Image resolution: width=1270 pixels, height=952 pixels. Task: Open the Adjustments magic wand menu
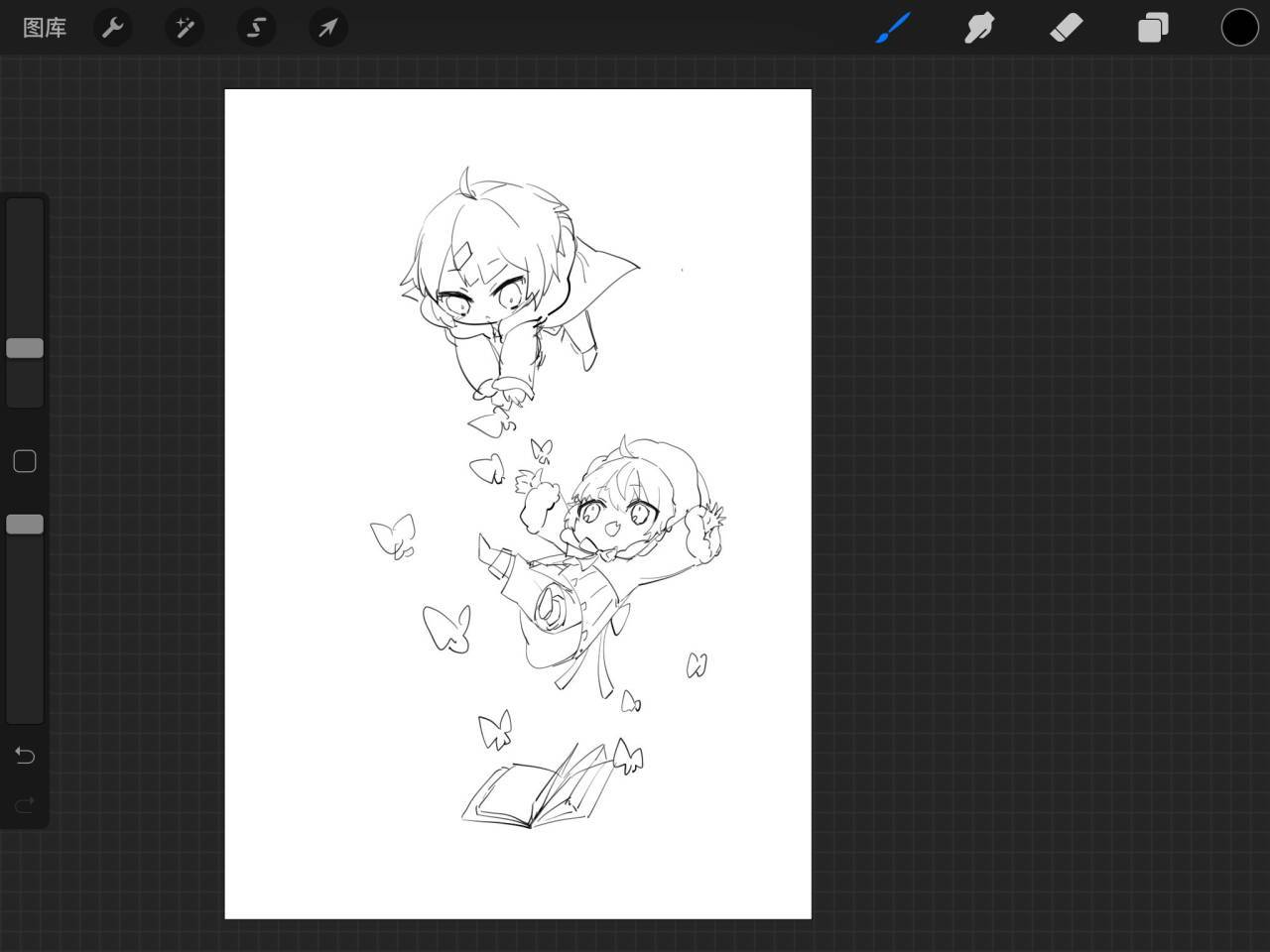185,28
